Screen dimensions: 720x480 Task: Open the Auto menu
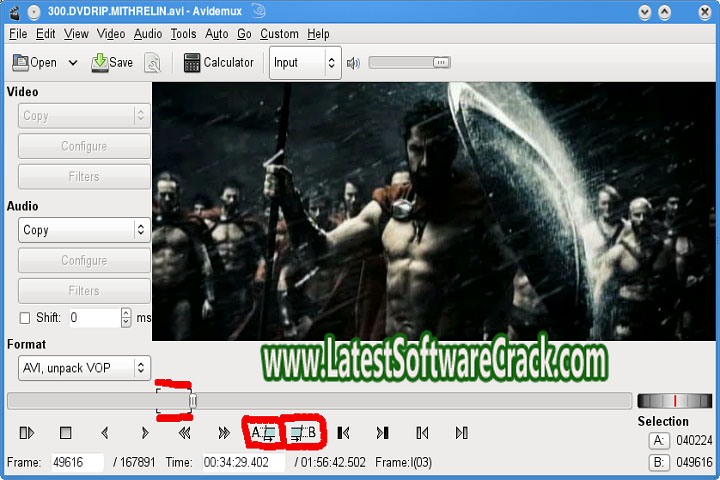tap(216, 34)
